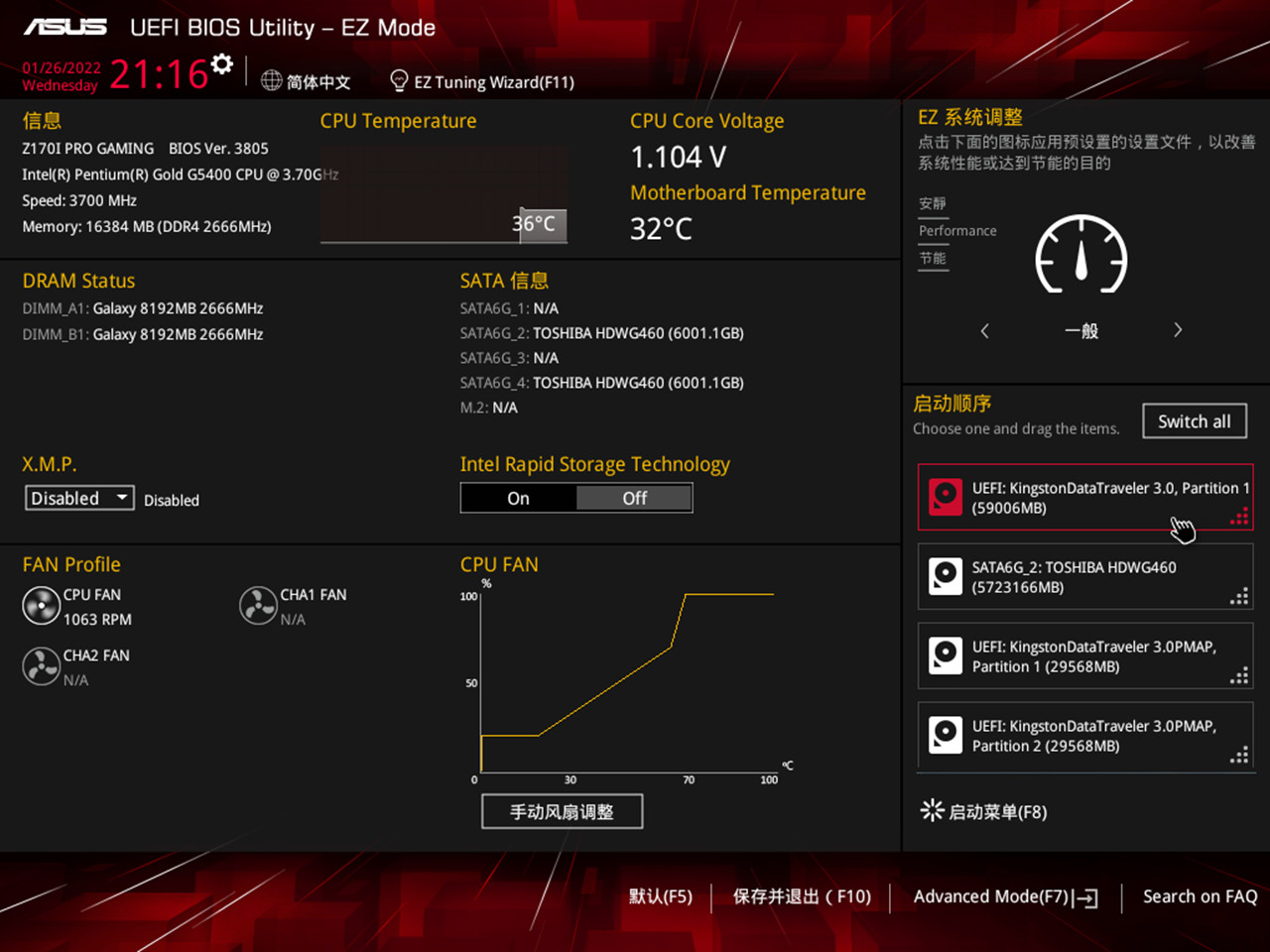Open the X.M.P. Disabled dropdown
1270x952 pixels.
click(x=79, y=498)
